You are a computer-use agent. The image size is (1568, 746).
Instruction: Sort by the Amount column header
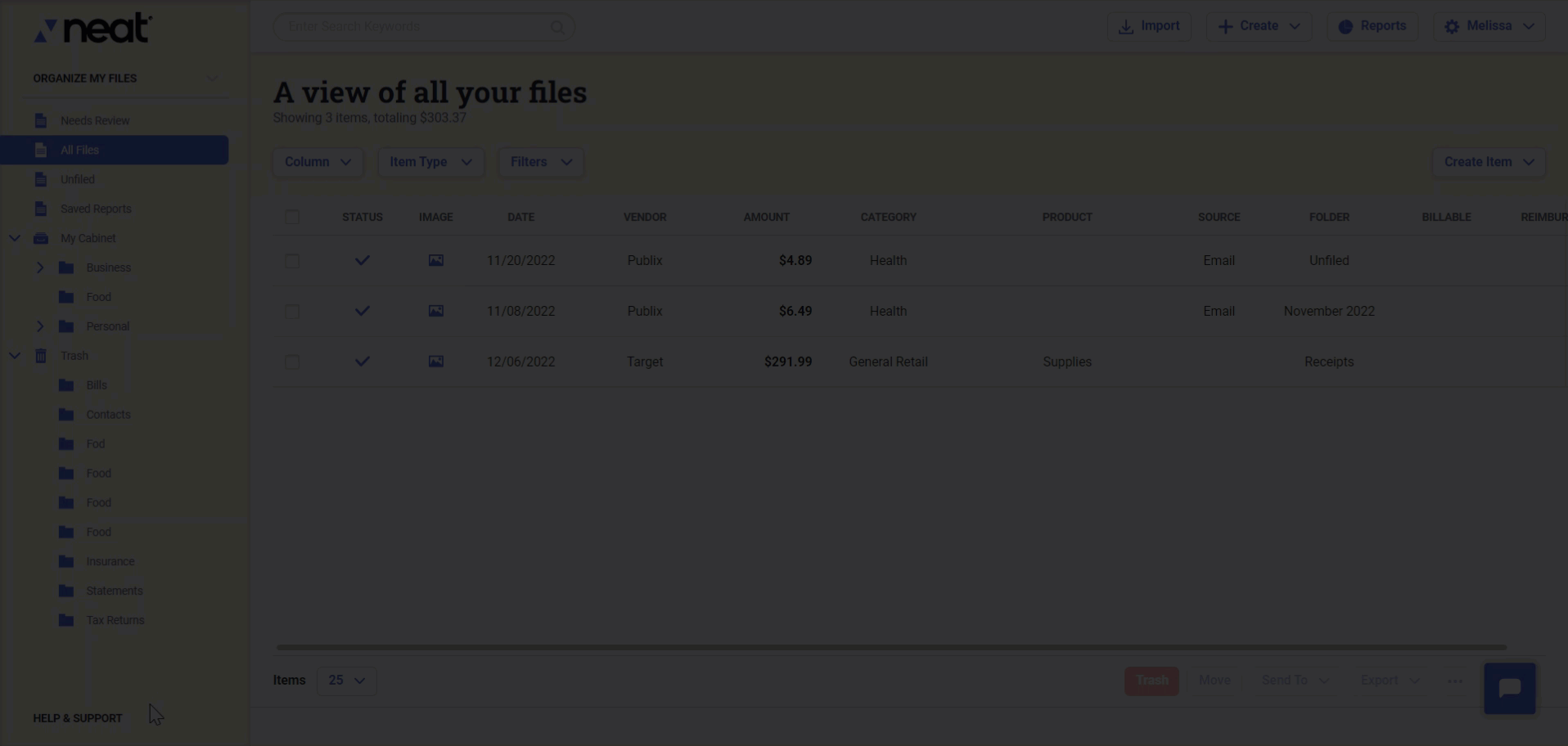(766, 217)
